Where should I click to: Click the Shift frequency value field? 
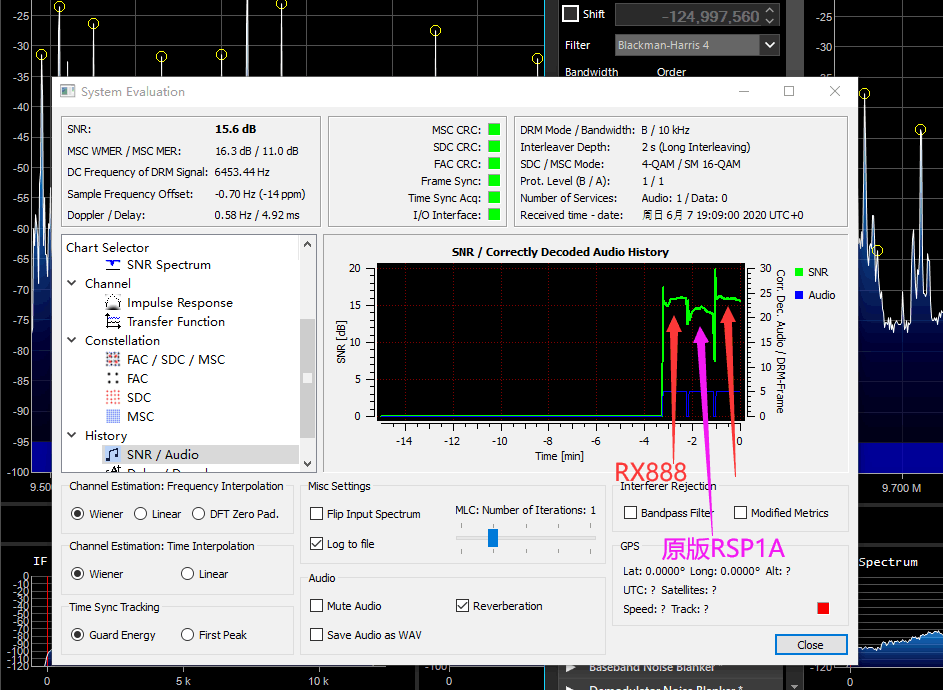(688, 16)
